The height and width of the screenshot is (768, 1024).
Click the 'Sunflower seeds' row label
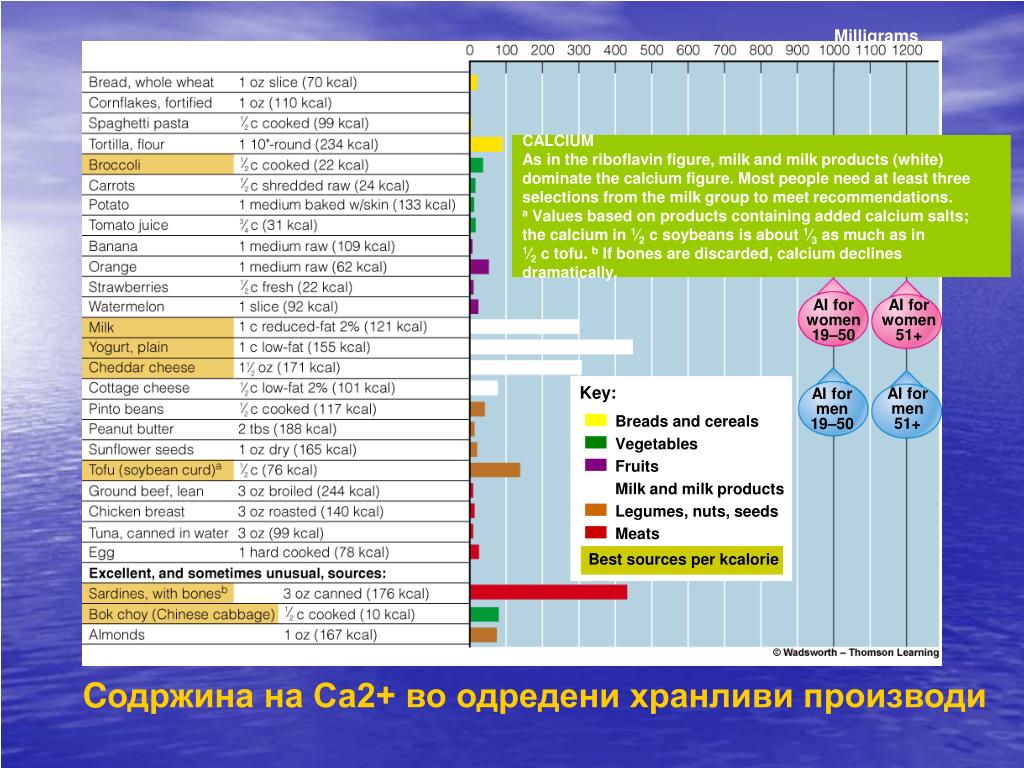point(141,449)
